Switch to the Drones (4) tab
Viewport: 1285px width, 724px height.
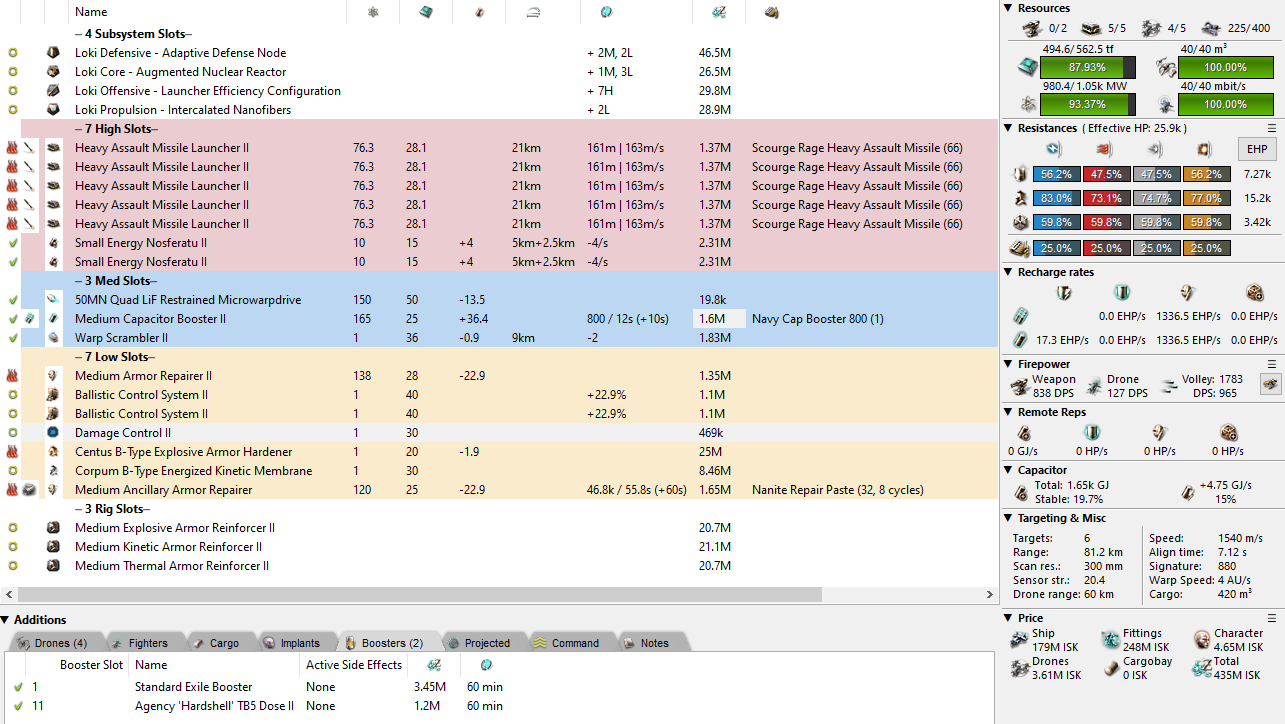[x=56, y=643]
